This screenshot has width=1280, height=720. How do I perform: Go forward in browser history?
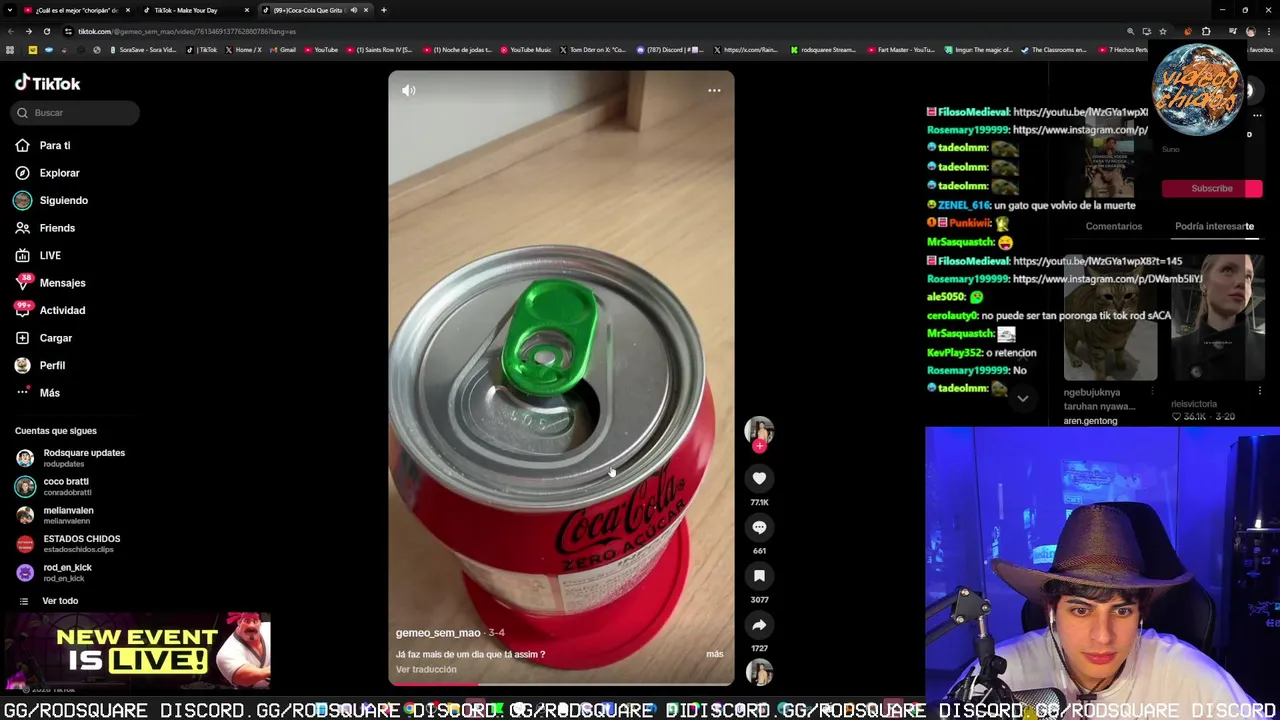pyautogui.click(x=29, y=31)
